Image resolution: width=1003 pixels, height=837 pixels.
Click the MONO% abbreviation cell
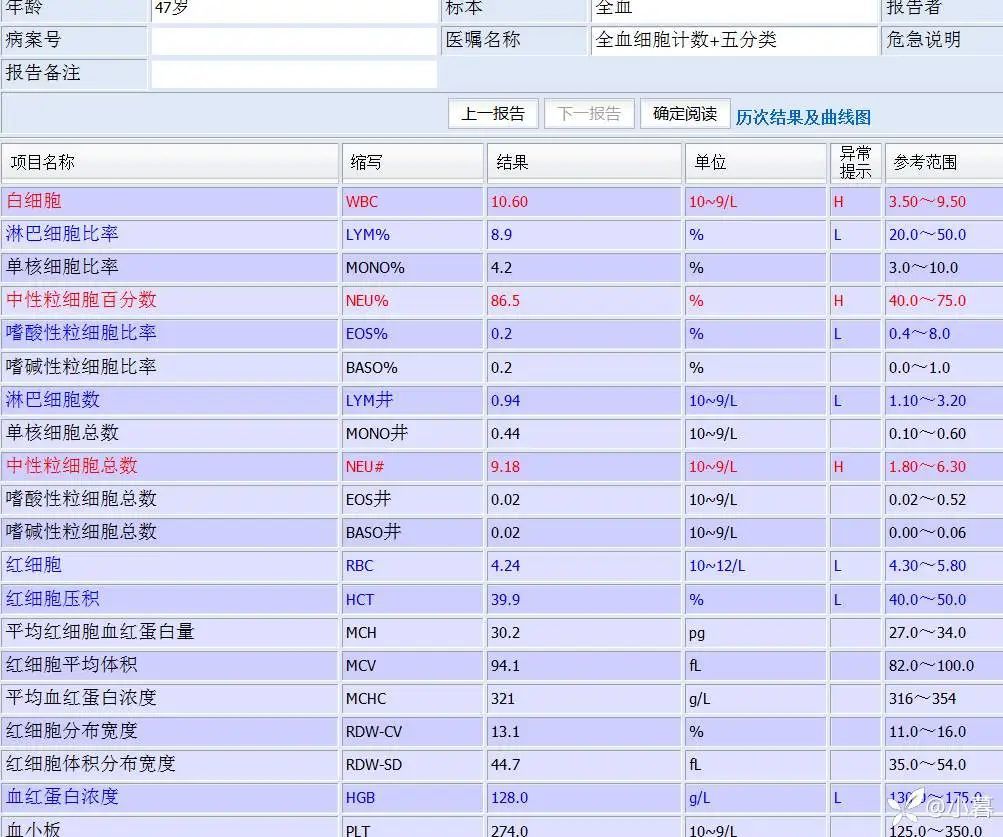(413, 267)
